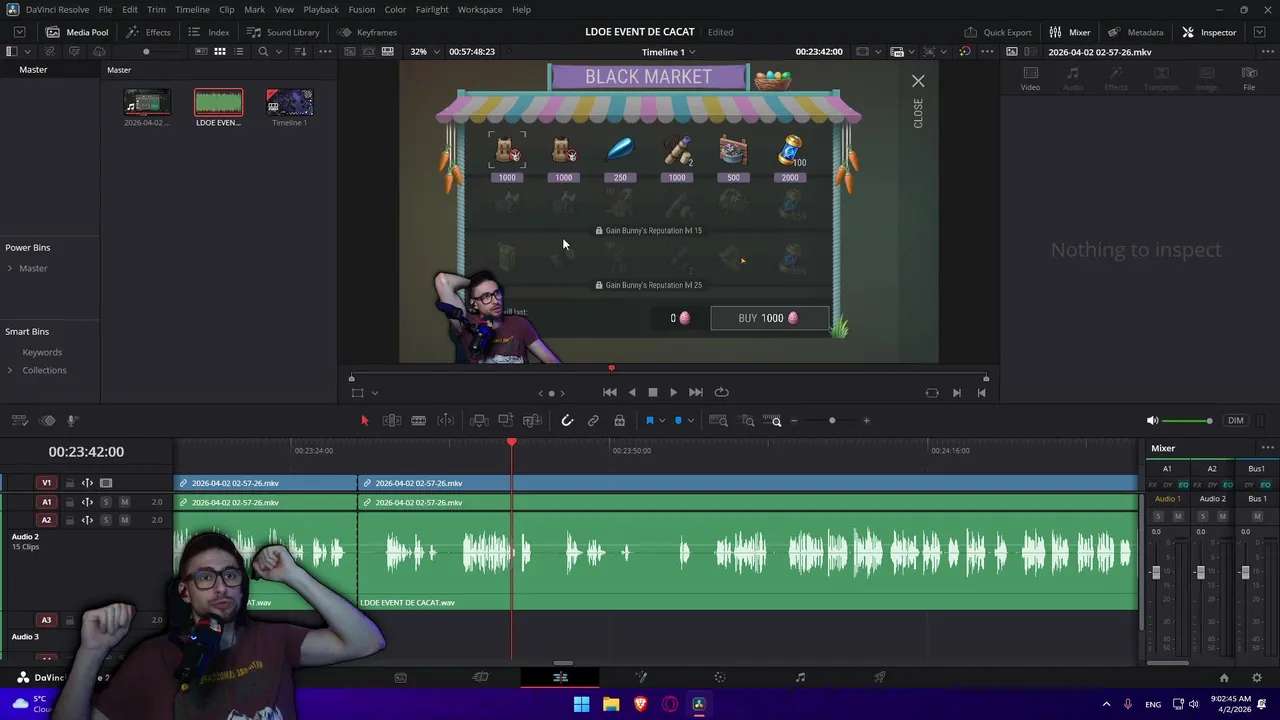Solo audio track A2

106,520
